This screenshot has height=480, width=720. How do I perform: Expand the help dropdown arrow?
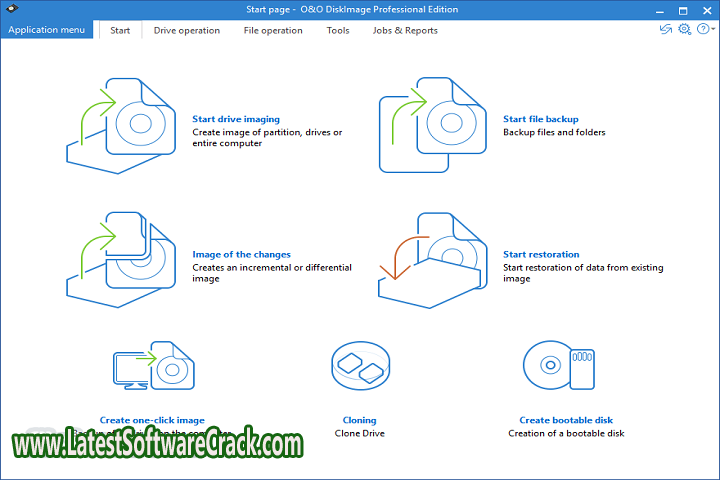pos(713,29)
